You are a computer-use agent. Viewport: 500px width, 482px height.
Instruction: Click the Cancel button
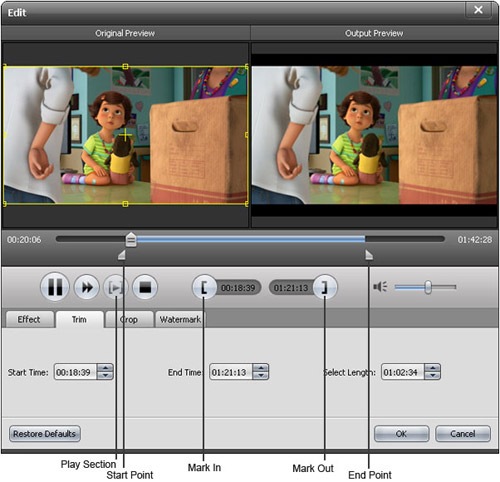463,434
